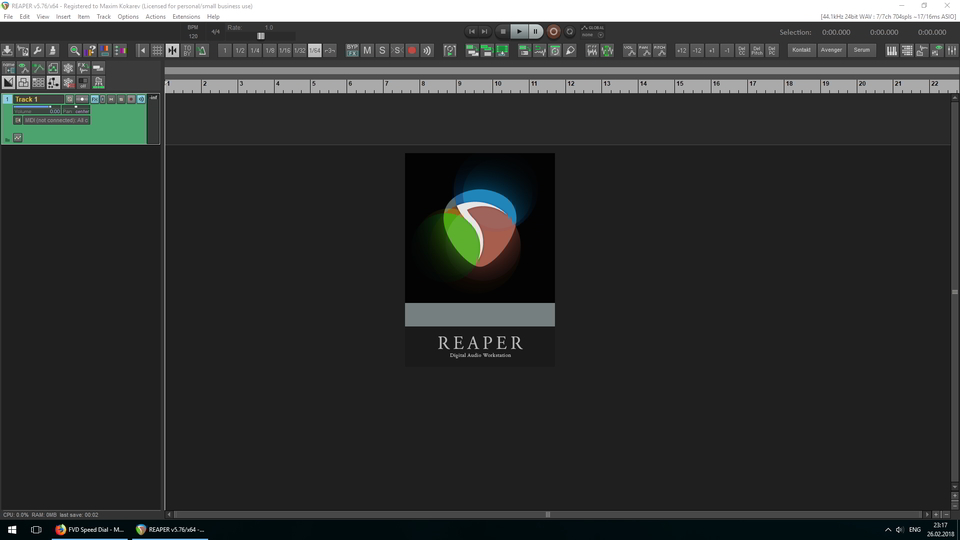This screenshot has height=540, width=960.
Task: Click timeline ruler at bar 10
Action: pos(498,84)
